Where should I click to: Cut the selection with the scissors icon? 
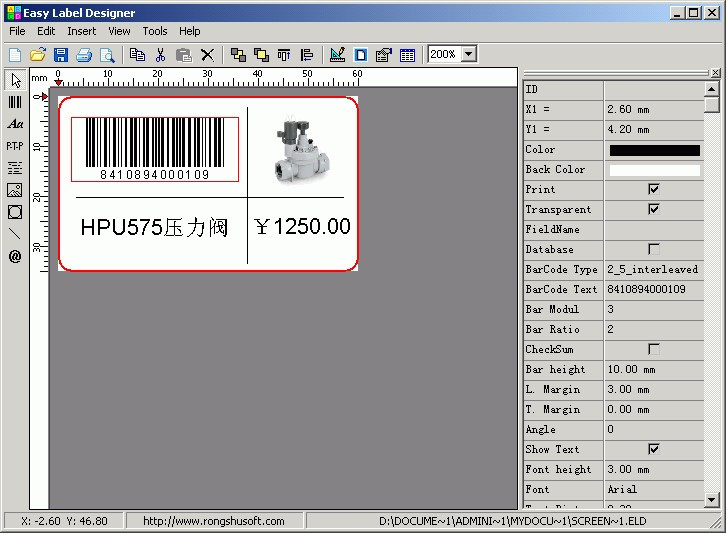point(160,55)
